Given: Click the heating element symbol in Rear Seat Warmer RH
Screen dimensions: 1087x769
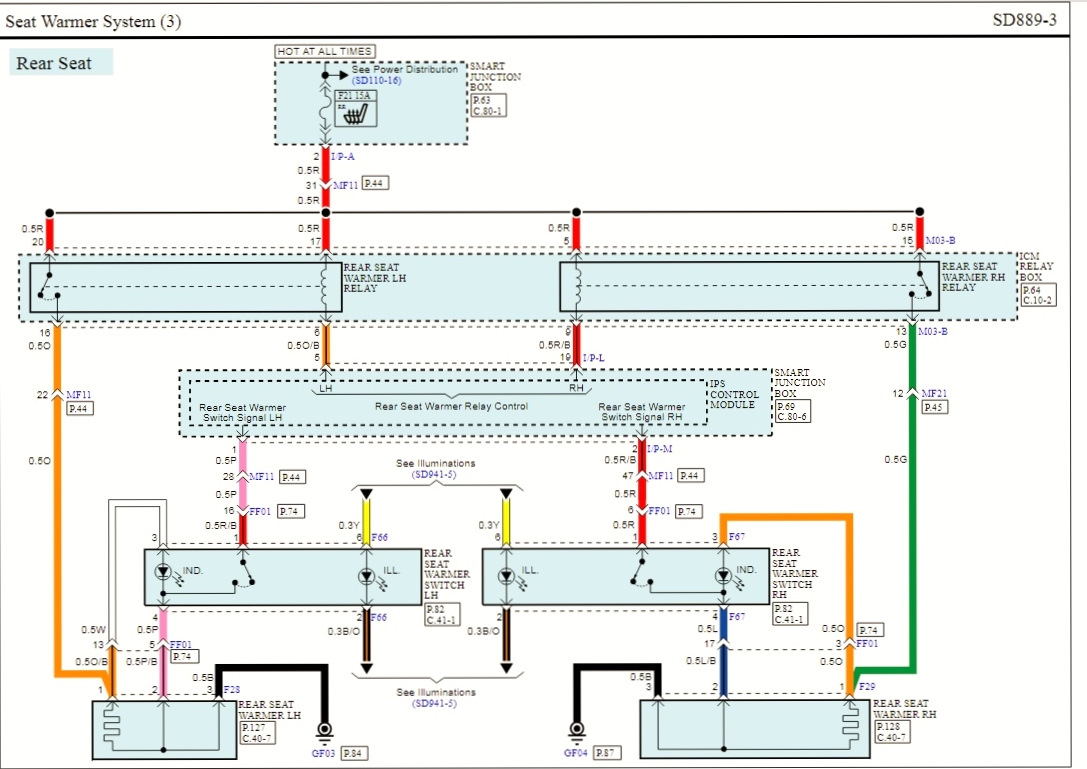Looking at the screenshot, I should click(850, 727).
